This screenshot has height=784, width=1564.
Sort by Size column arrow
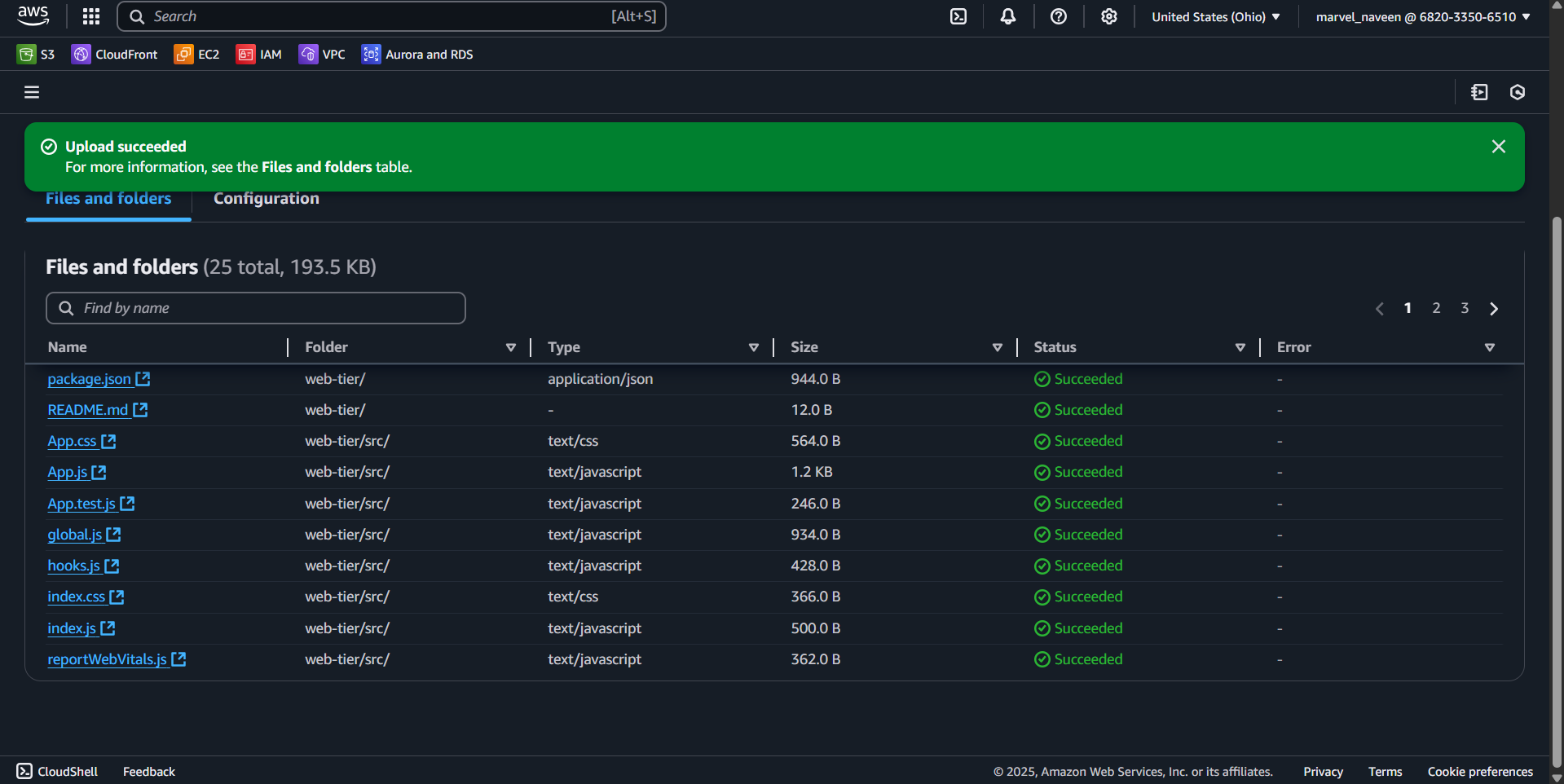[997, 347]
